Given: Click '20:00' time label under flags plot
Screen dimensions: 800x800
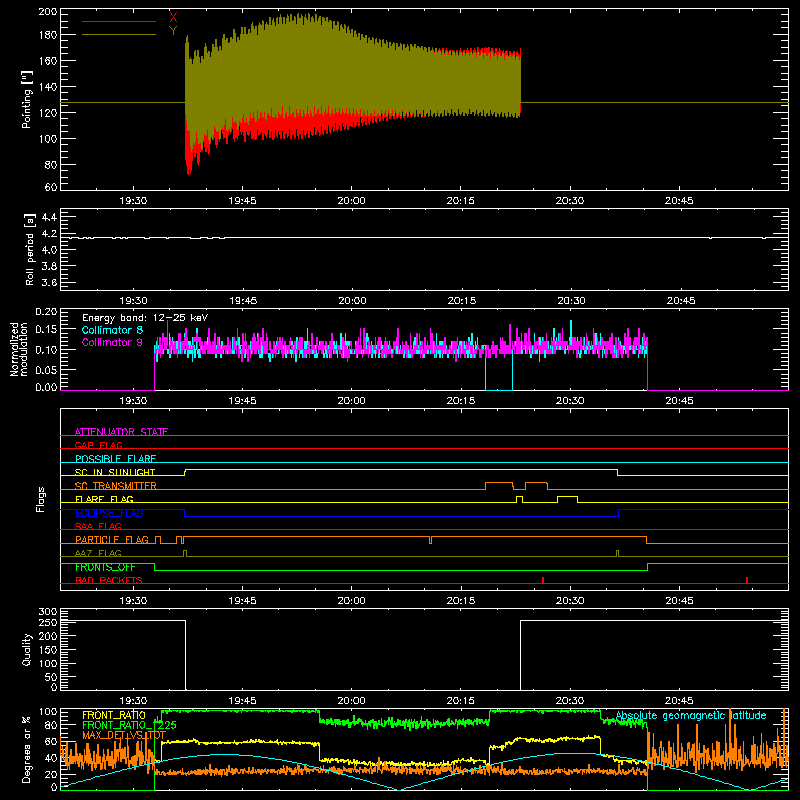Looking at the screenshot, I should (x=352, y=601).
